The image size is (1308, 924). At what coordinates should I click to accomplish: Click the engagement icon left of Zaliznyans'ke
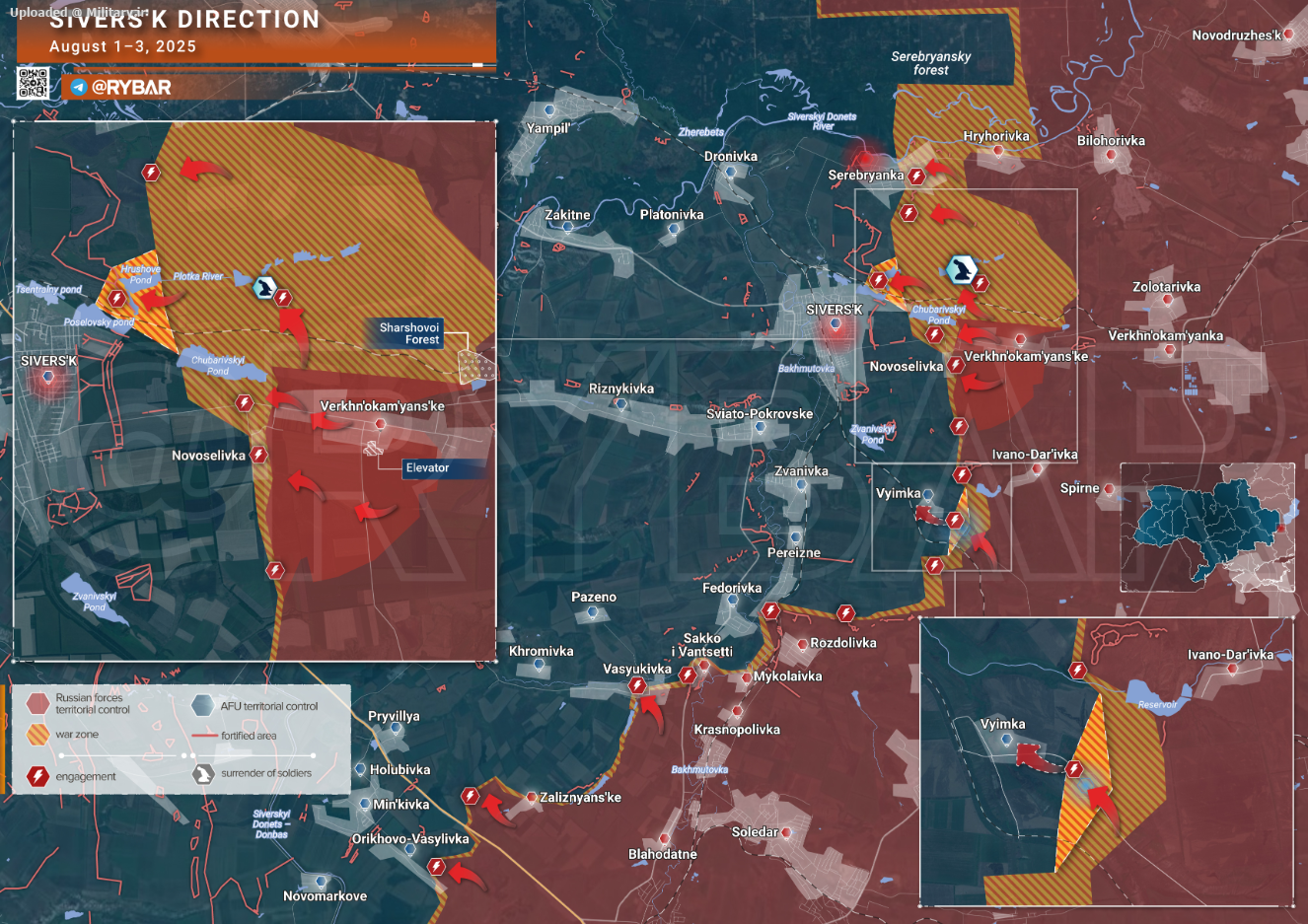click(471, 796)
